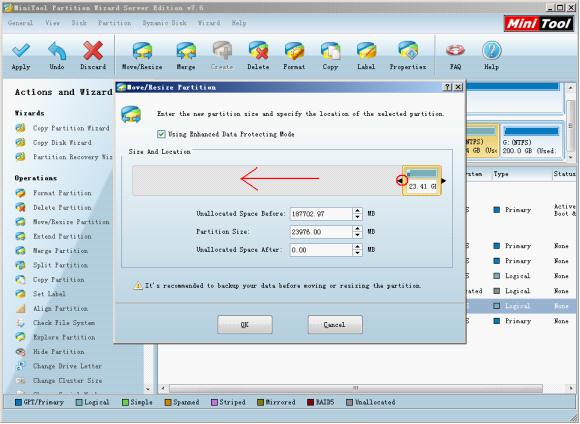Focus the Unallocated Space Before field
The width and height of the screenshot is (580, 424).
click(x=321, y=214)
